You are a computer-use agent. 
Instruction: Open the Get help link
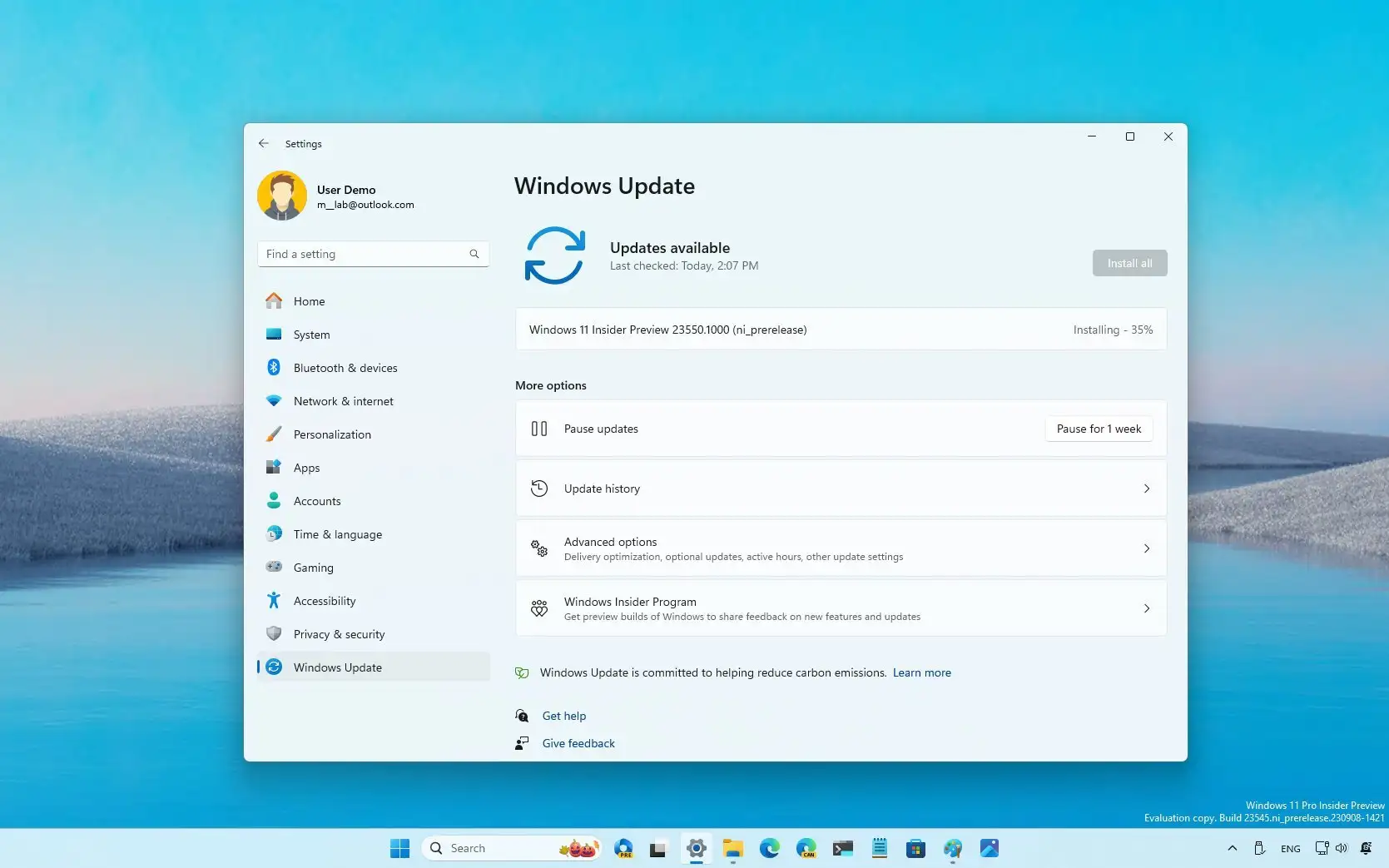pos(564,716)
